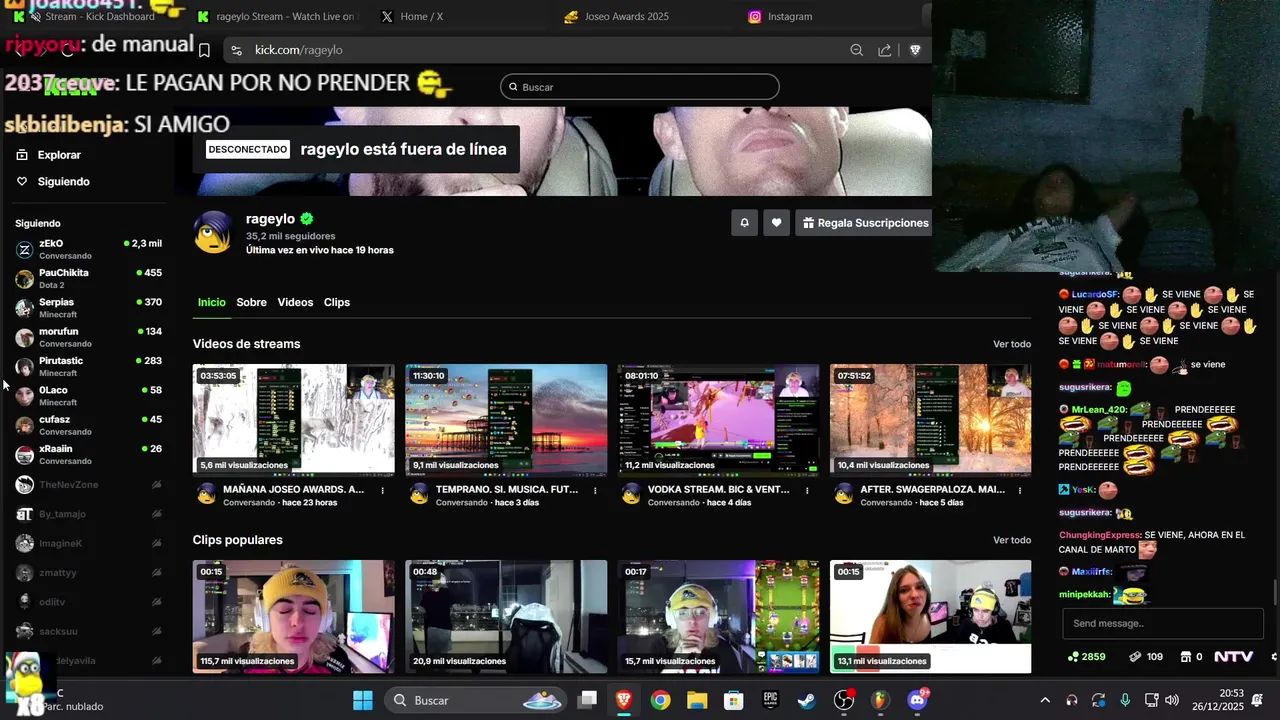Open cufasz channel in Siguiendo list

[88, 425]
